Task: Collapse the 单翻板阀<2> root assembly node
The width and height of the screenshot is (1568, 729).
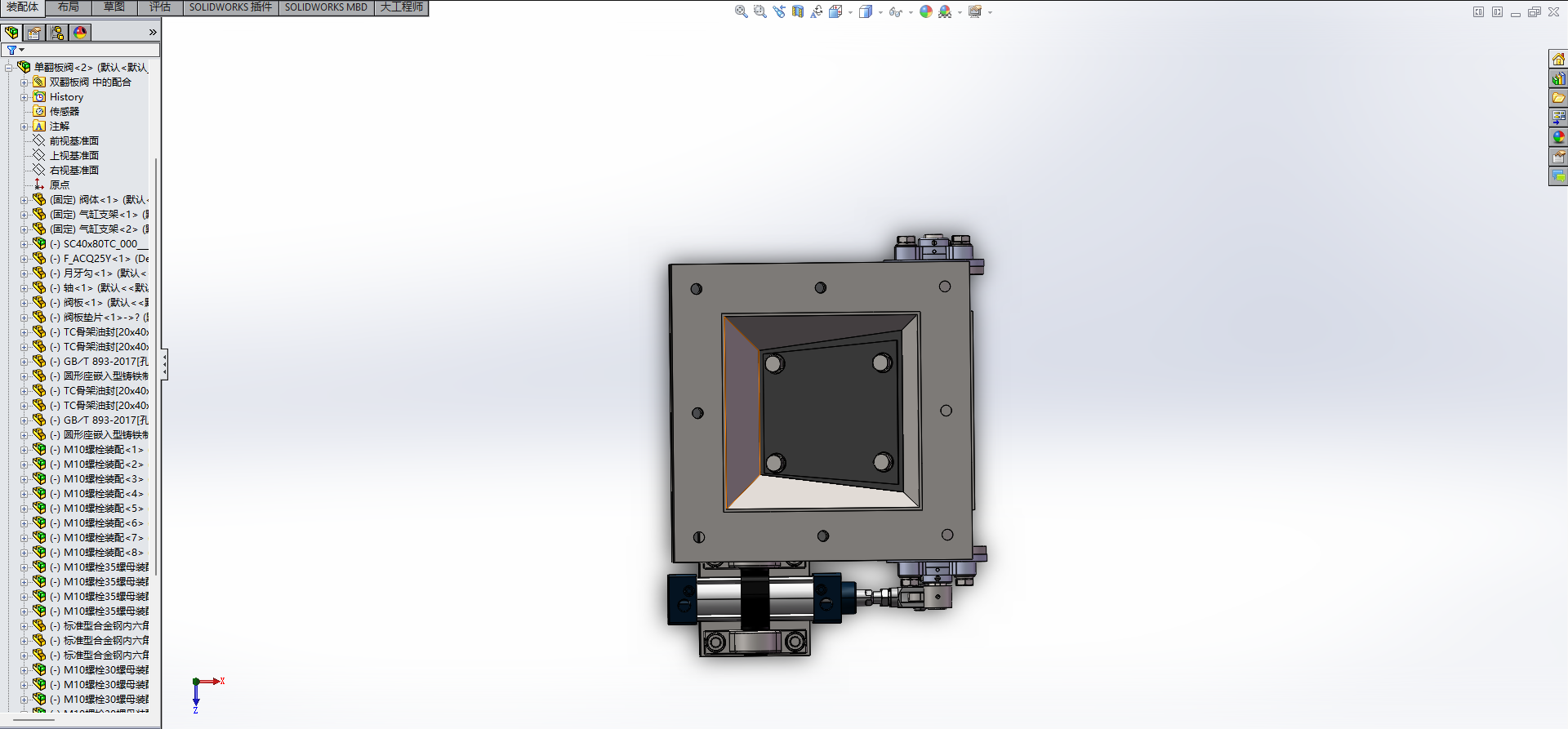Action: click(9, 68)
